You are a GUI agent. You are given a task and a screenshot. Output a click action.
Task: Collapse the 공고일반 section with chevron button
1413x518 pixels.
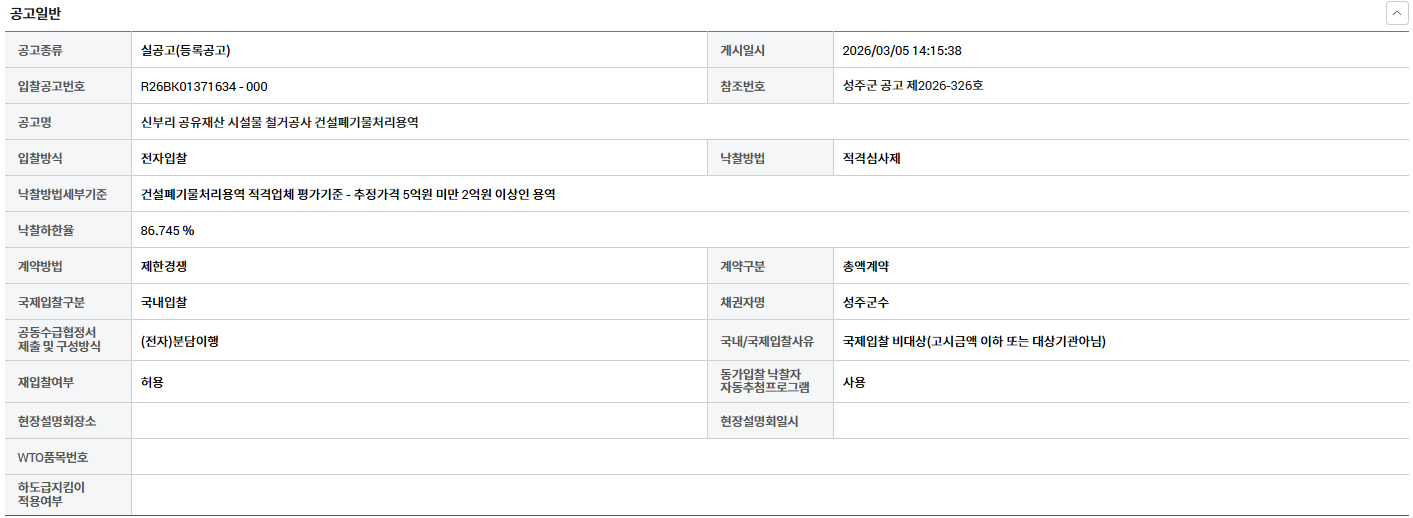(1395, 14)
